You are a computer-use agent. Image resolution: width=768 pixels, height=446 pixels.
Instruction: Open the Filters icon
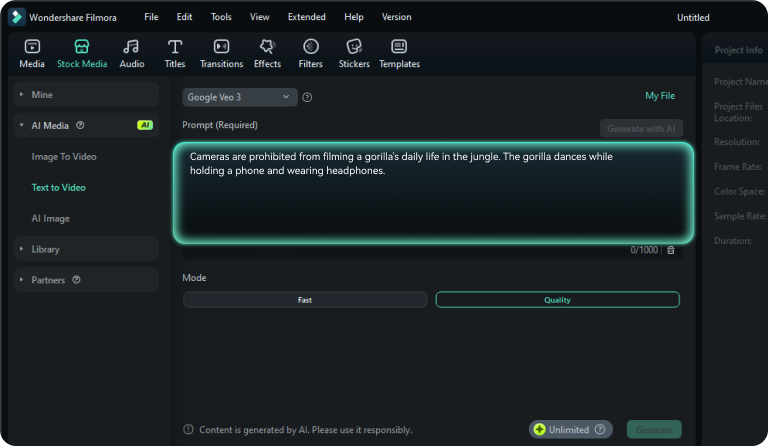point(311,47)
